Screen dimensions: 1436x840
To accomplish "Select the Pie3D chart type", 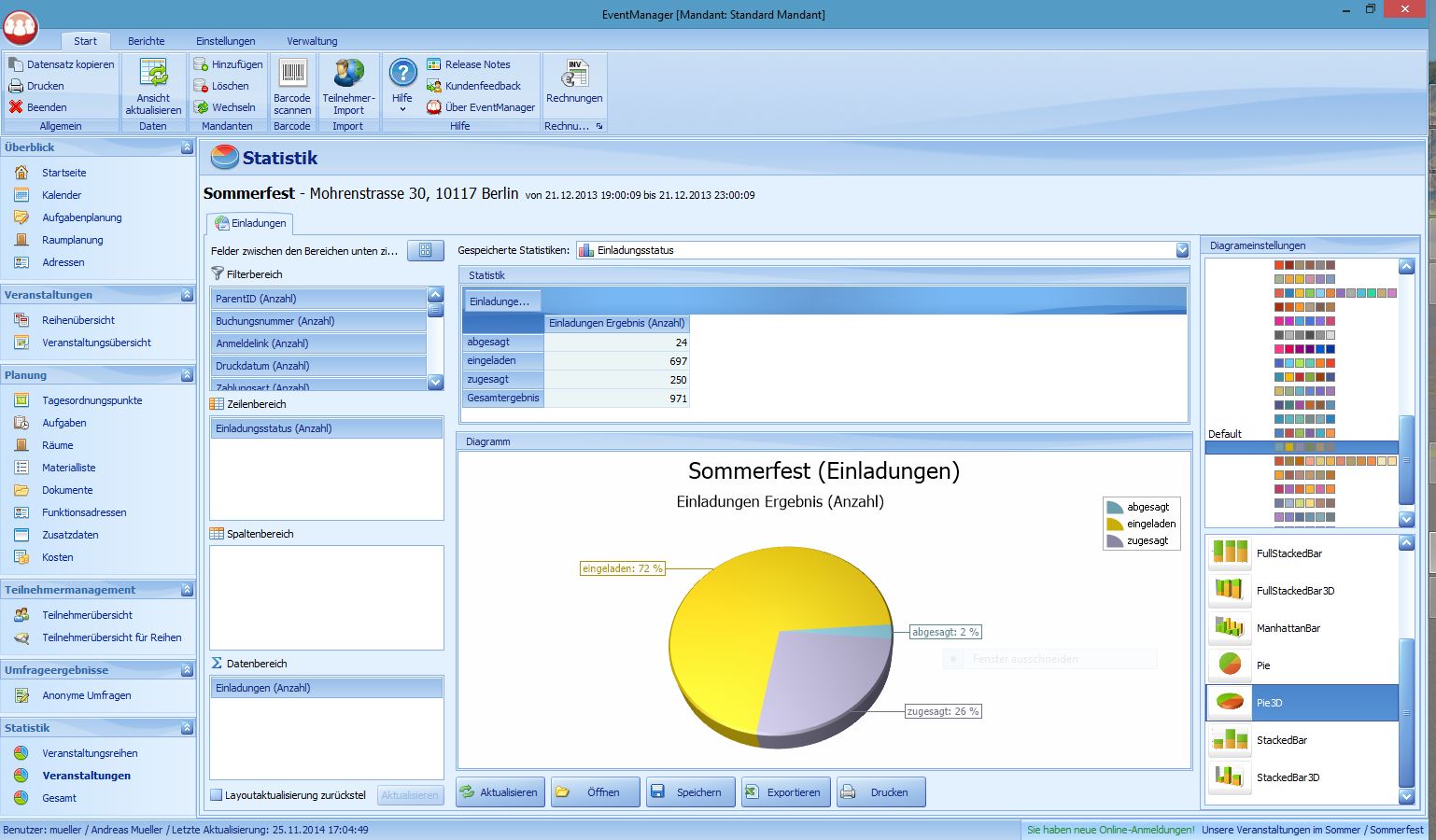I will click(x=1302, y=703).
